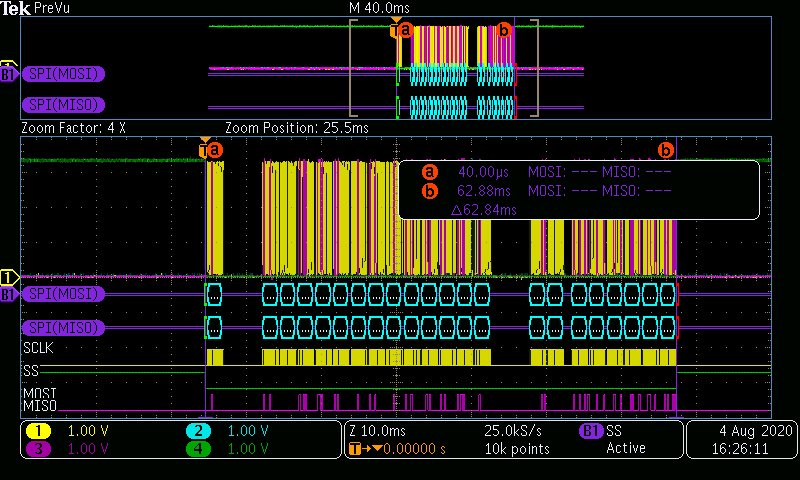Click cursor b marker in overview window
This screenshot has height=480, width=800.
(x=504, y=31)
